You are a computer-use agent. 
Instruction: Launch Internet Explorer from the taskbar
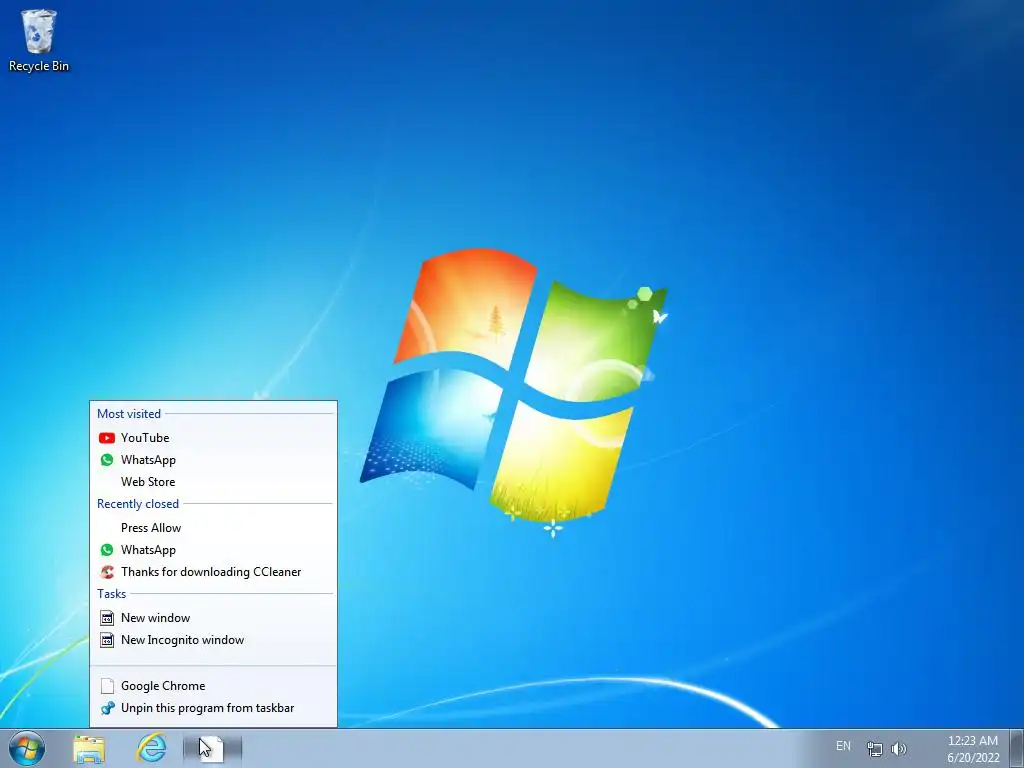tap(151, 748)
